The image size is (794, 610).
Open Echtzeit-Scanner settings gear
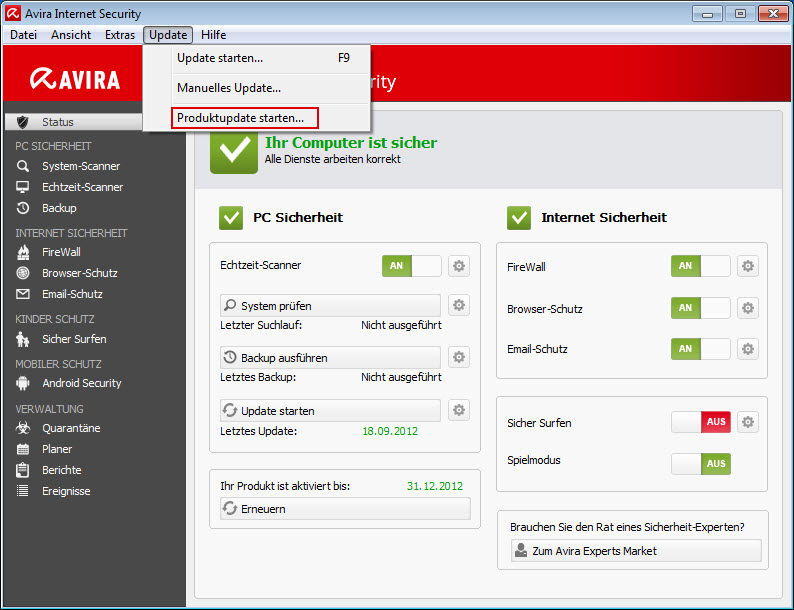pos(459,266)
